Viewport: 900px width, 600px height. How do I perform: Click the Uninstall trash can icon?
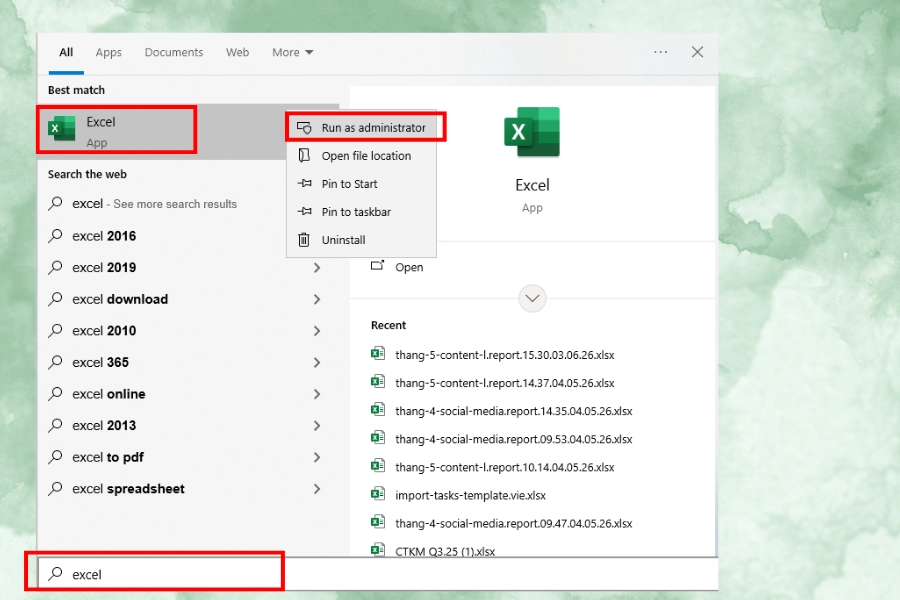pyautogui.click(x=304, y=239)
